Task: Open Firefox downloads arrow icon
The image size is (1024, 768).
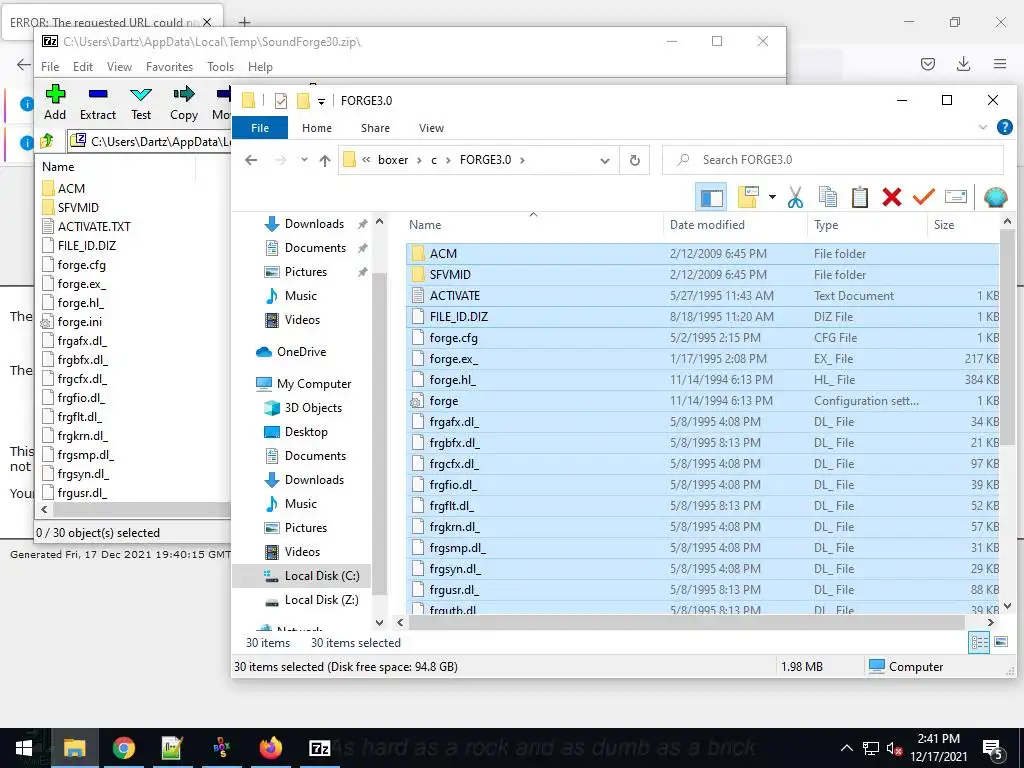Action: tap(963, 63)
